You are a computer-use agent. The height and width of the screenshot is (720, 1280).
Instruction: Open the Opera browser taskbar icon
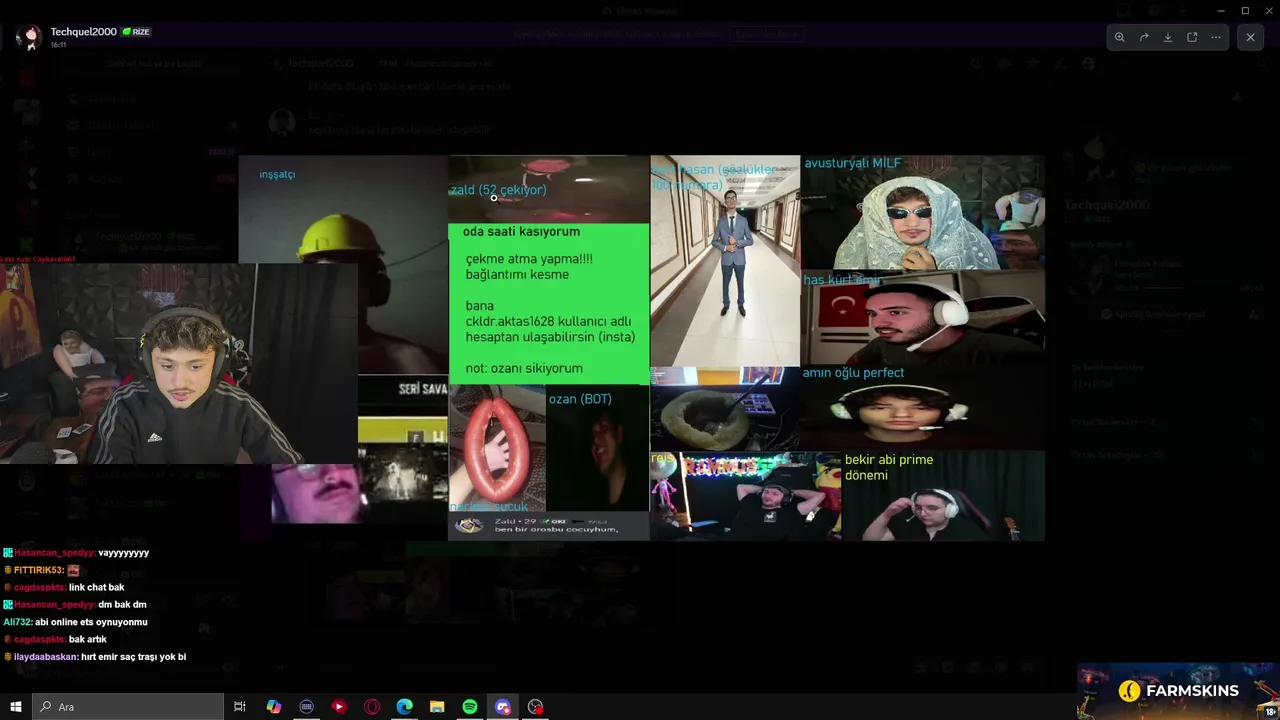pos(372,707)
